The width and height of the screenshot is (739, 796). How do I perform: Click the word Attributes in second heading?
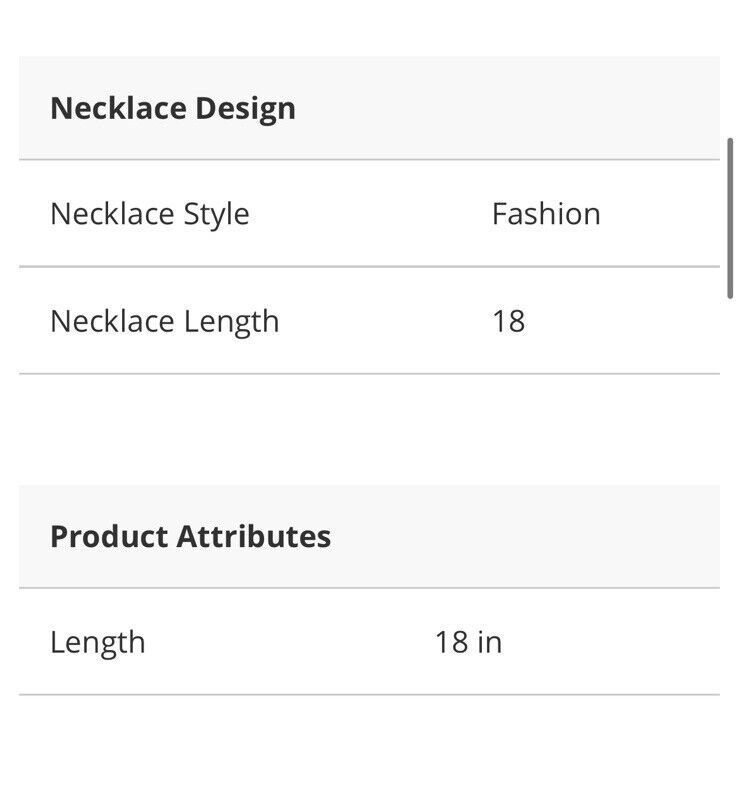click(254, 536)
